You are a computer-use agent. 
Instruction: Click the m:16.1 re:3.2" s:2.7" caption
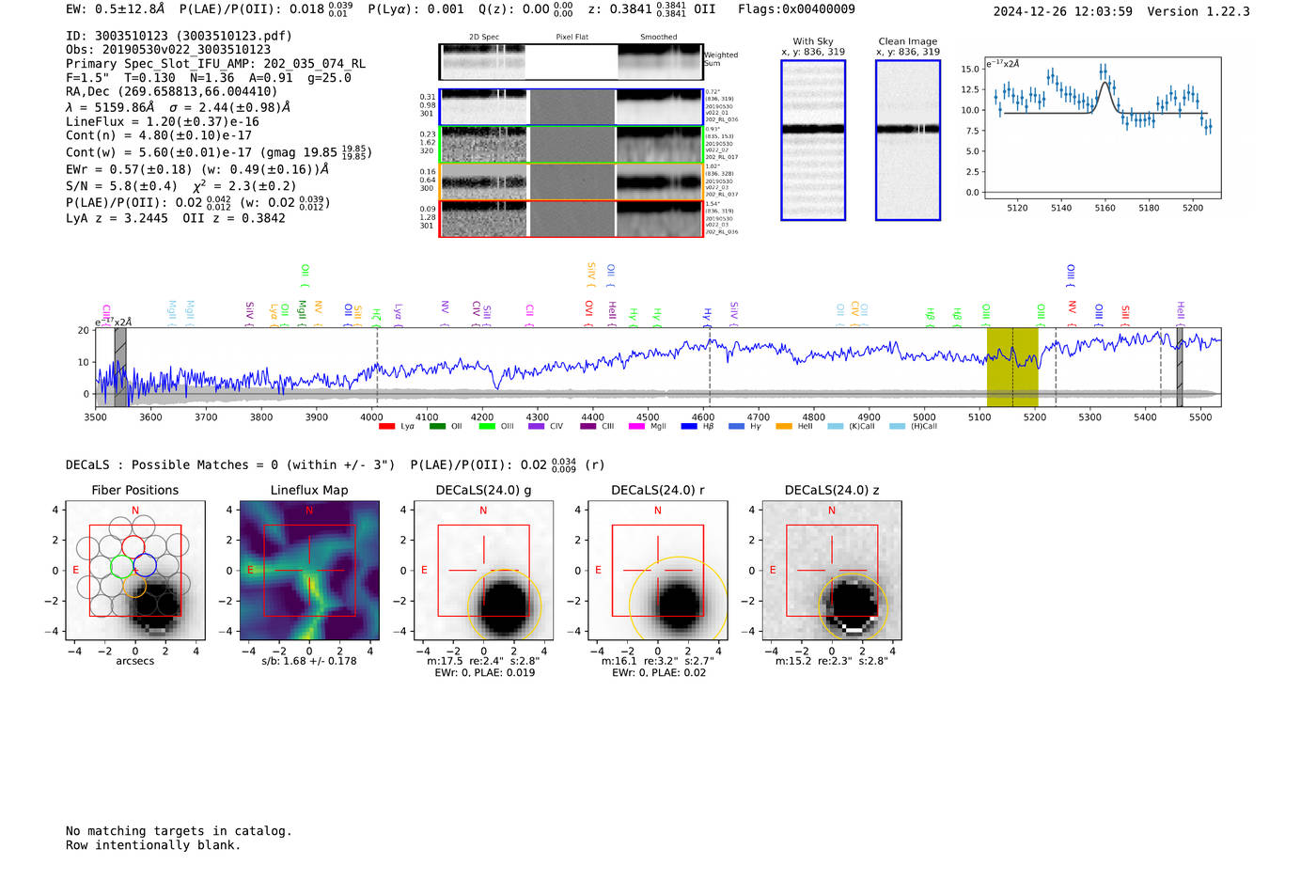[x=658, y=661]
